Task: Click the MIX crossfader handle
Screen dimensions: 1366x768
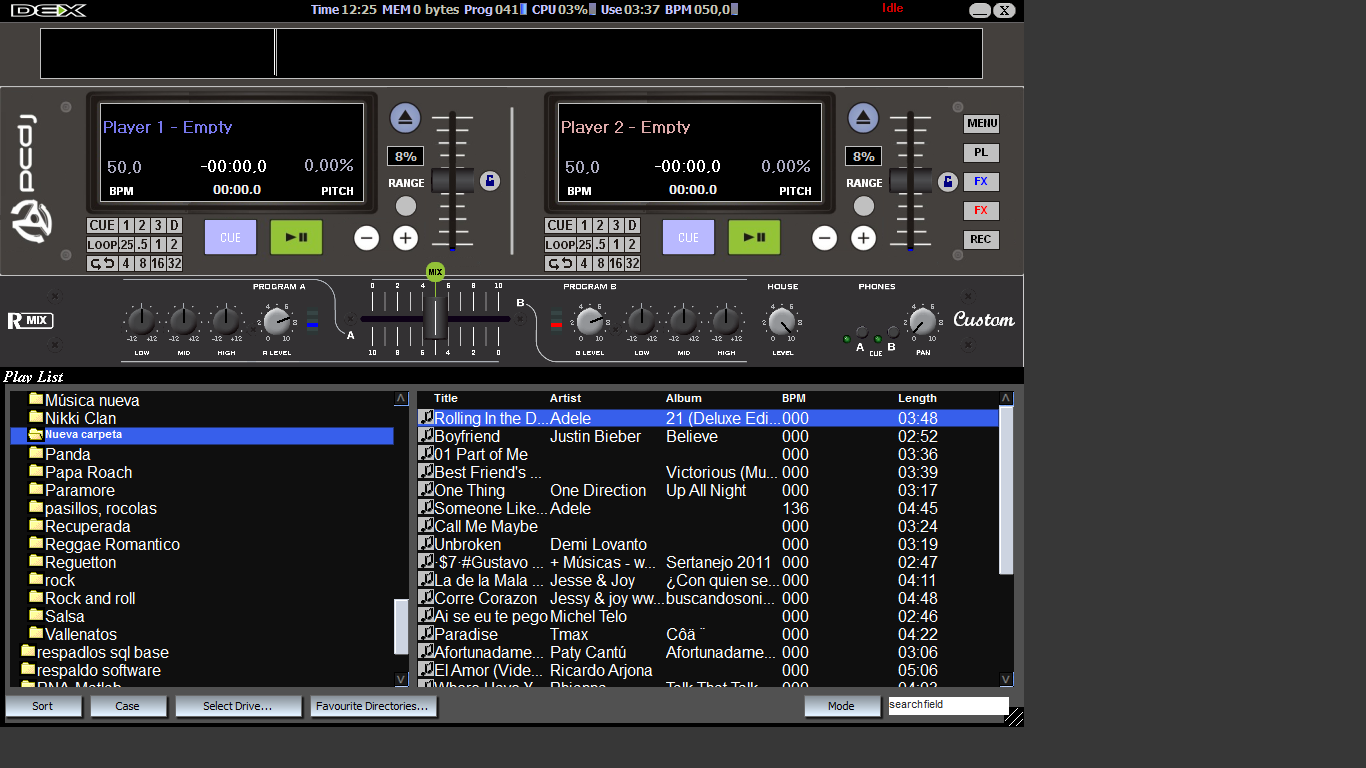Action: (434, 271)
